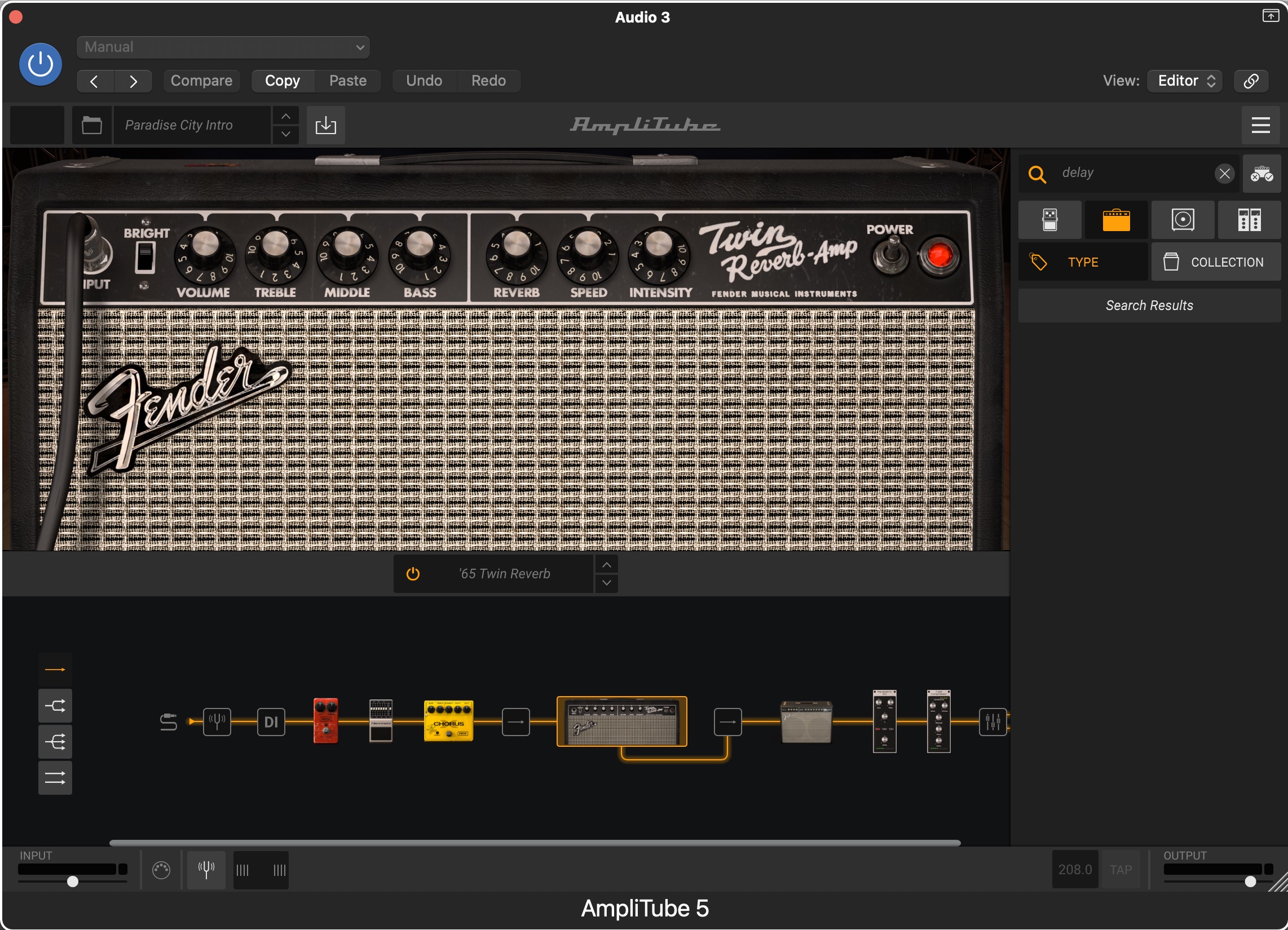The height and width of the screenshot is (930, 1288).
Task: Click the input source icon in chain
Action: point(168,722)
